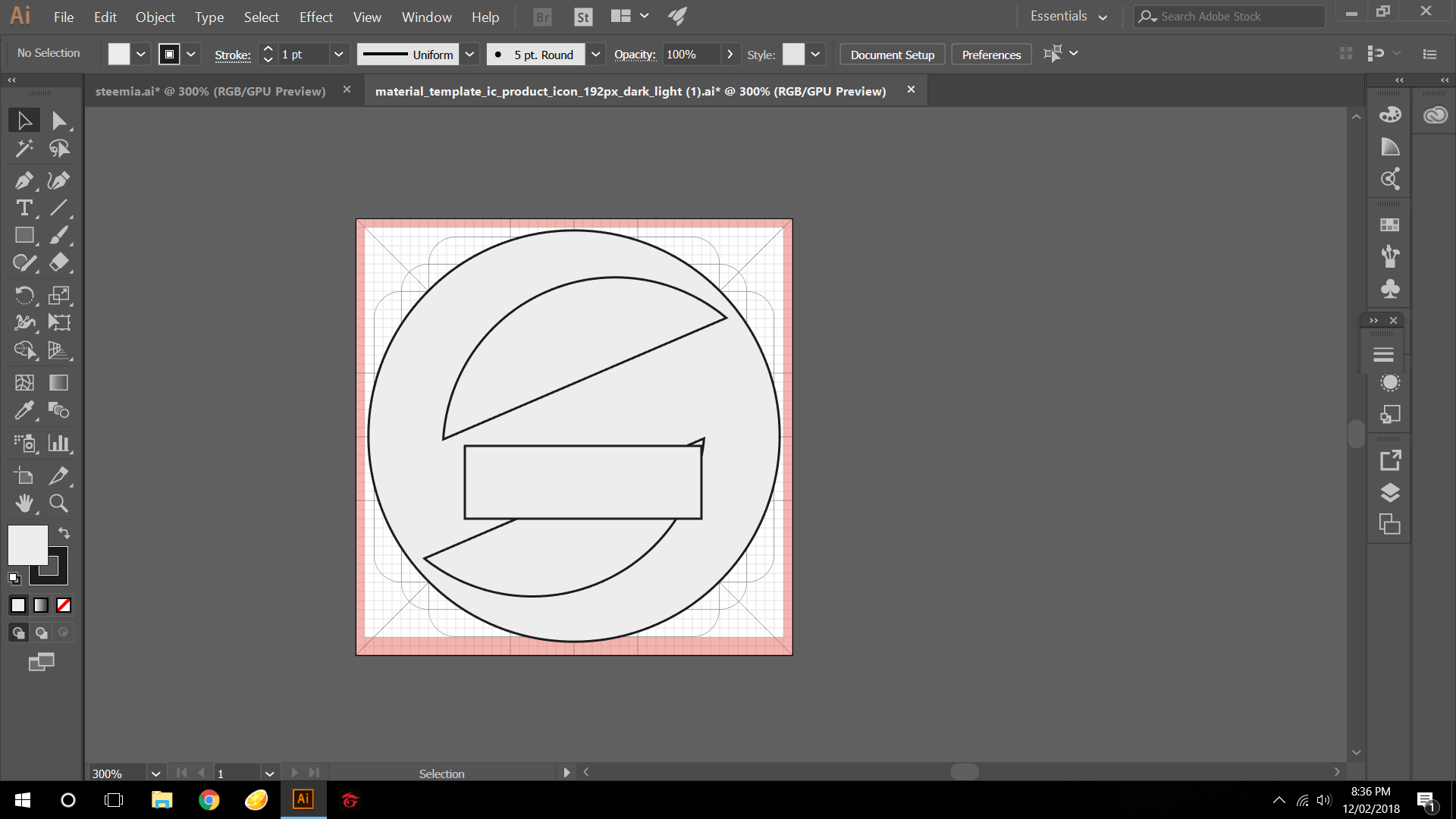This screenshot has height=819, width=1456.
Task: Switch to material_template_ic_product_icon tab
Action: pos(630,91)
